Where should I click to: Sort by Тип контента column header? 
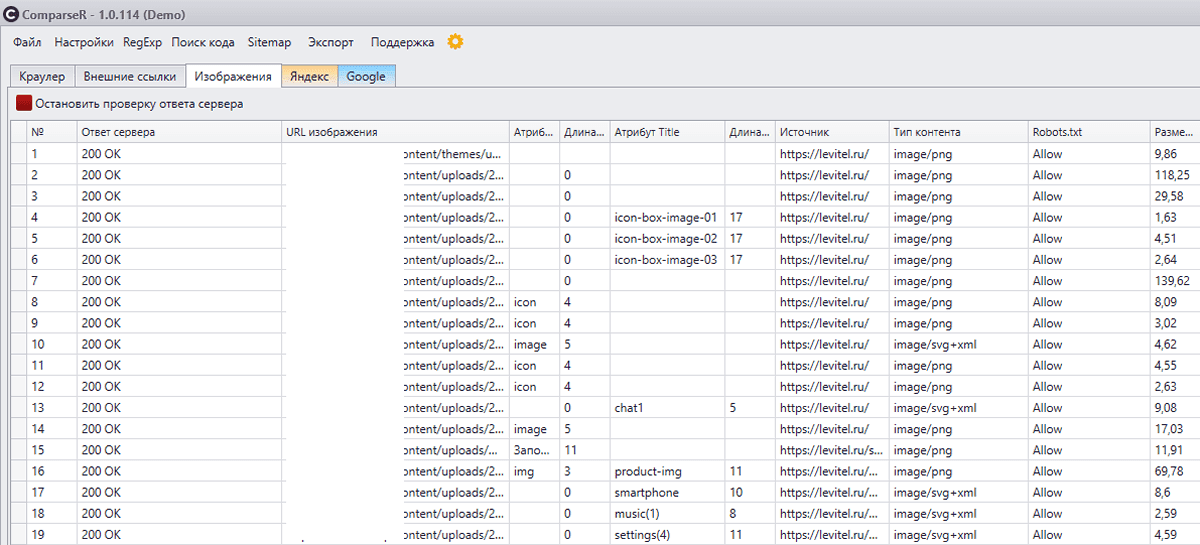[x=927, y=132]
